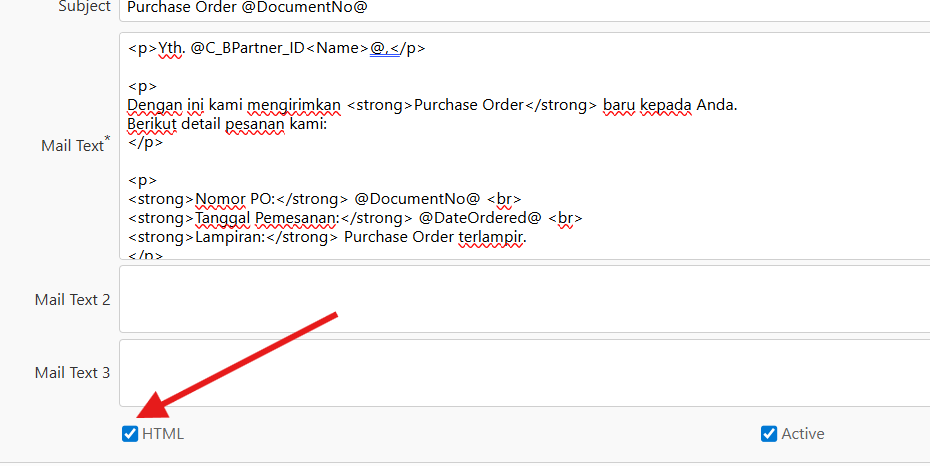The width and height of the screenshot is (930, 466).
Task: Click inside the Mail Text 2 box
Action: click(520, 299)
